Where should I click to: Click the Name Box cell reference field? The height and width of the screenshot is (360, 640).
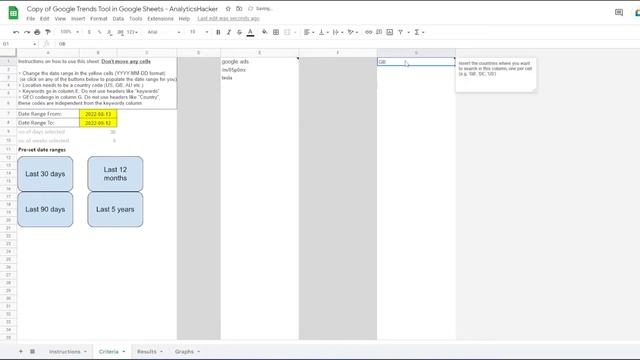(x=19, y=44)
